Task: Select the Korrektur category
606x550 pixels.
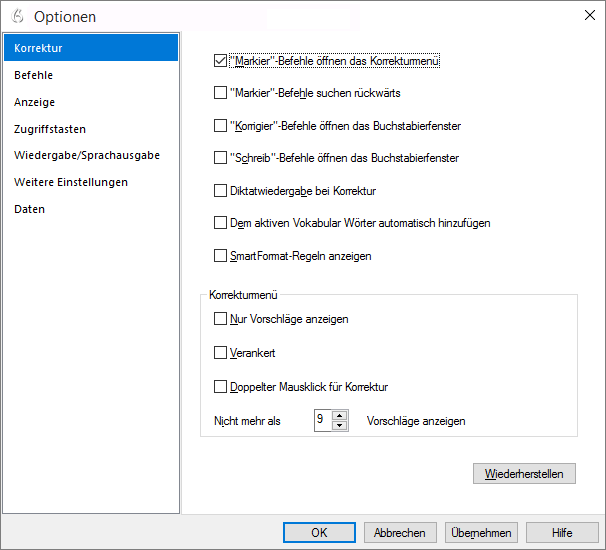Action: [x=91, y=48]
